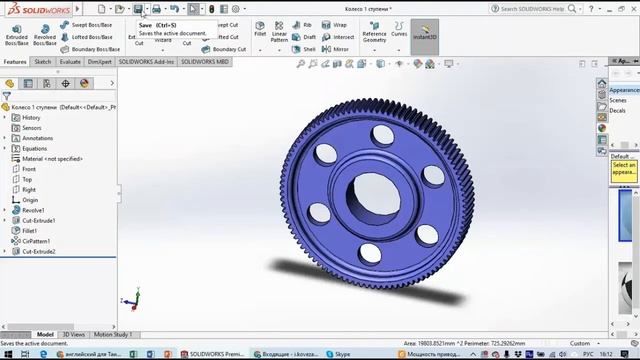
Task: Open Decals in the Appearances panel
Action: point(617,111)
